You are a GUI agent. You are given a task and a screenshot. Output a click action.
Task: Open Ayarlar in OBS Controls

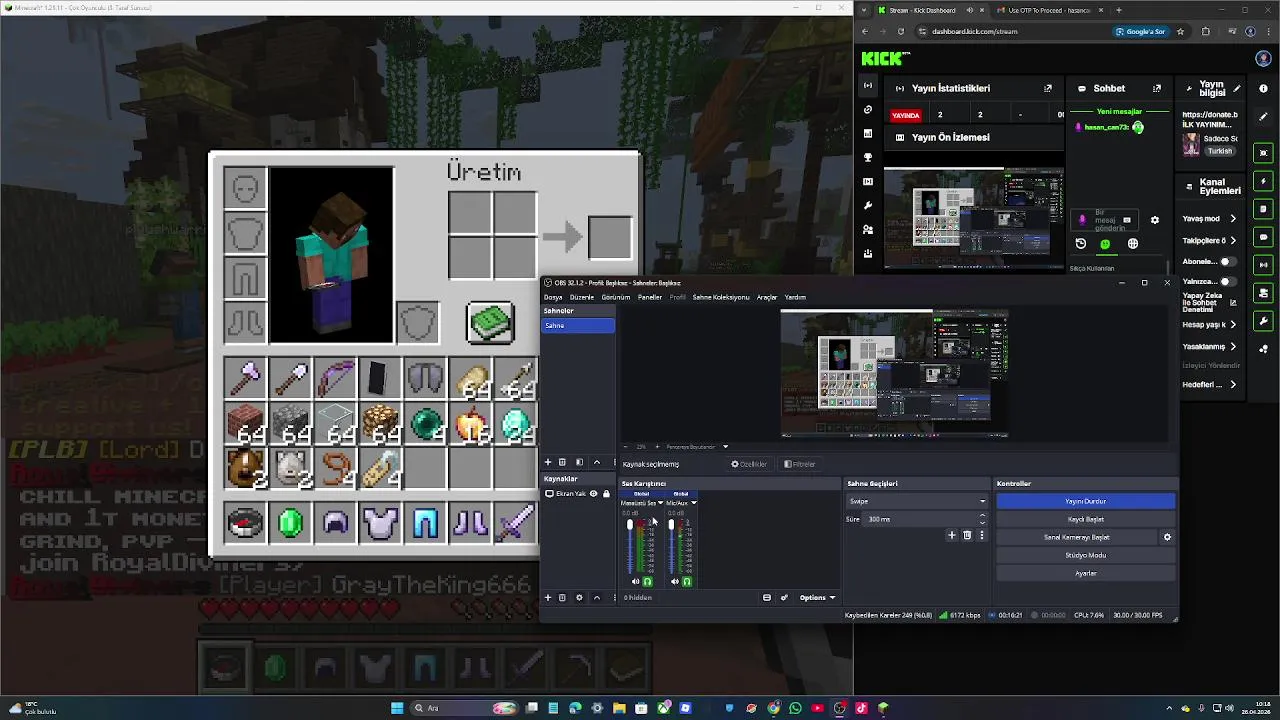[x=1086, y=573]
